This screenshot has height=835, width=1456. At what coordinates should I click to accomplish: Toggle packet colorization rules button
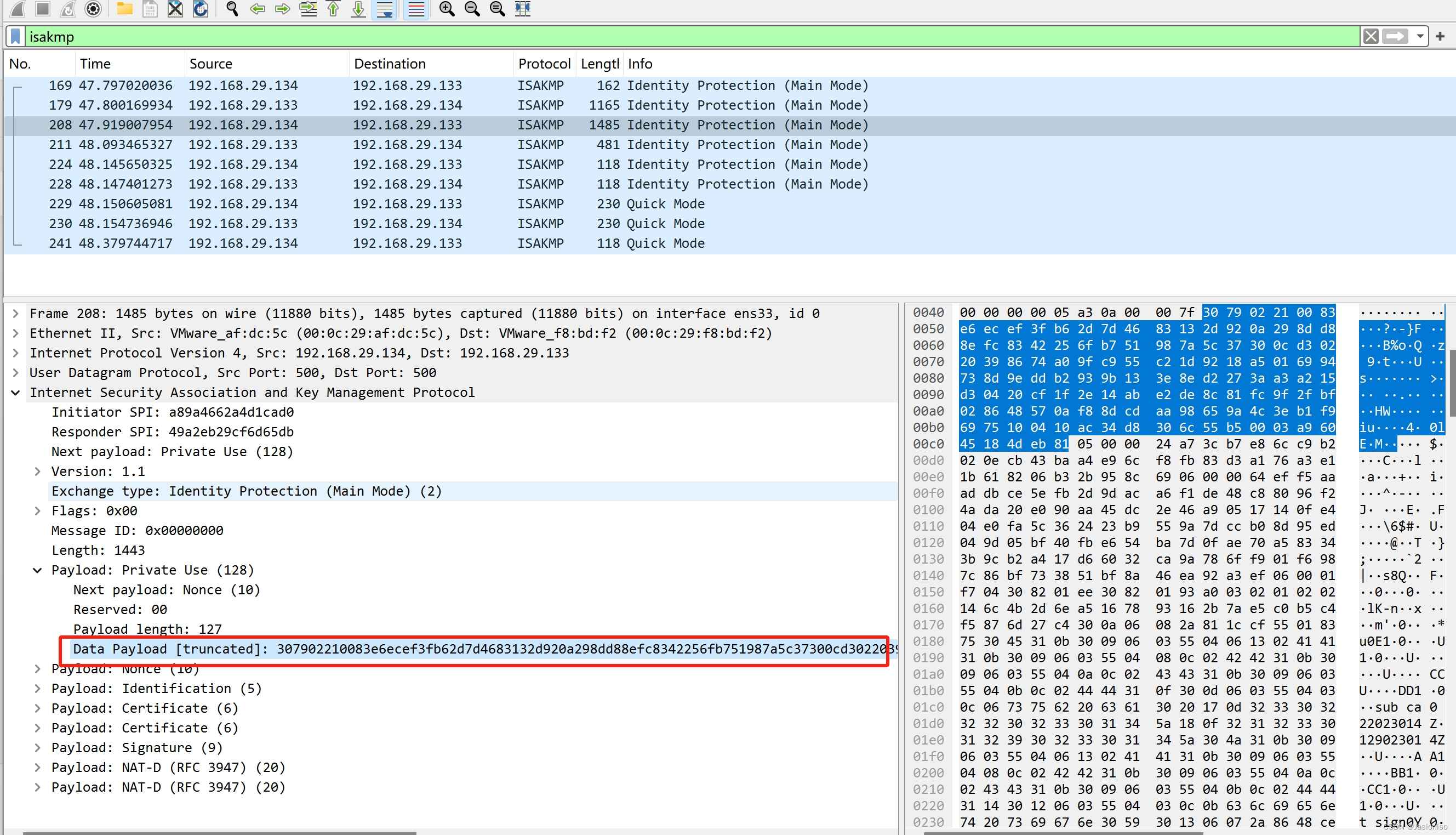pyautogui.click(x=416, y=9)
